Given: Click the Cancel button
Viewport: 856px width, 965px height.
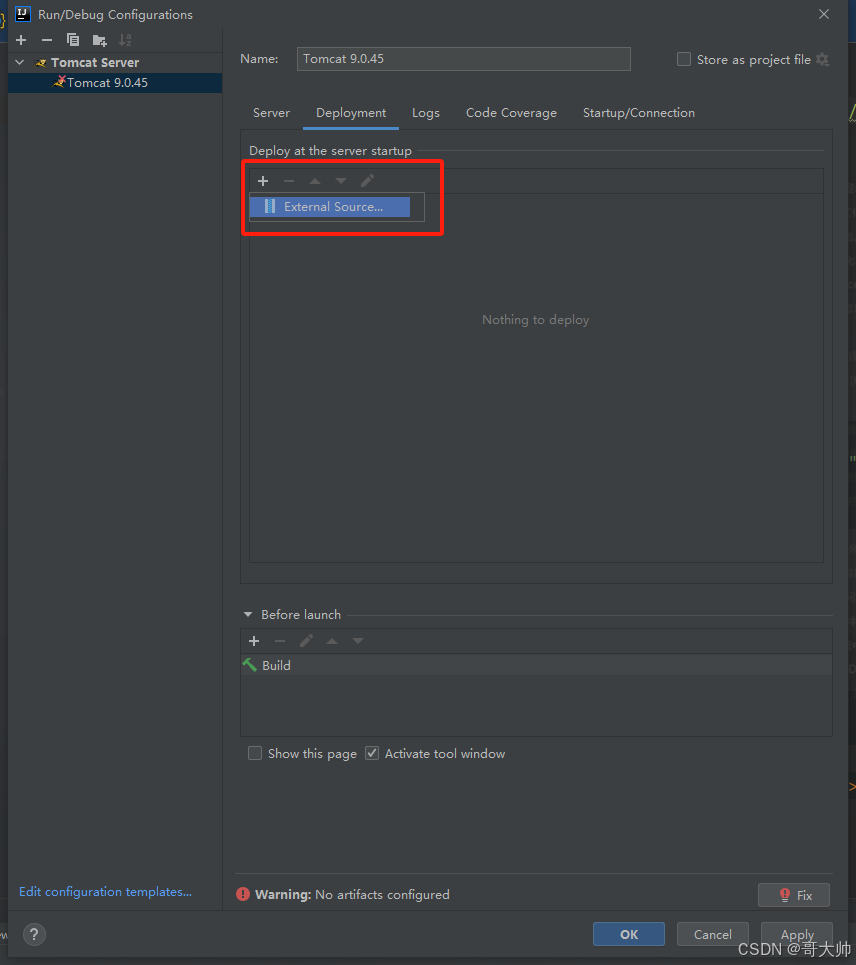Looking at the screenshot, I should point(713,934).
